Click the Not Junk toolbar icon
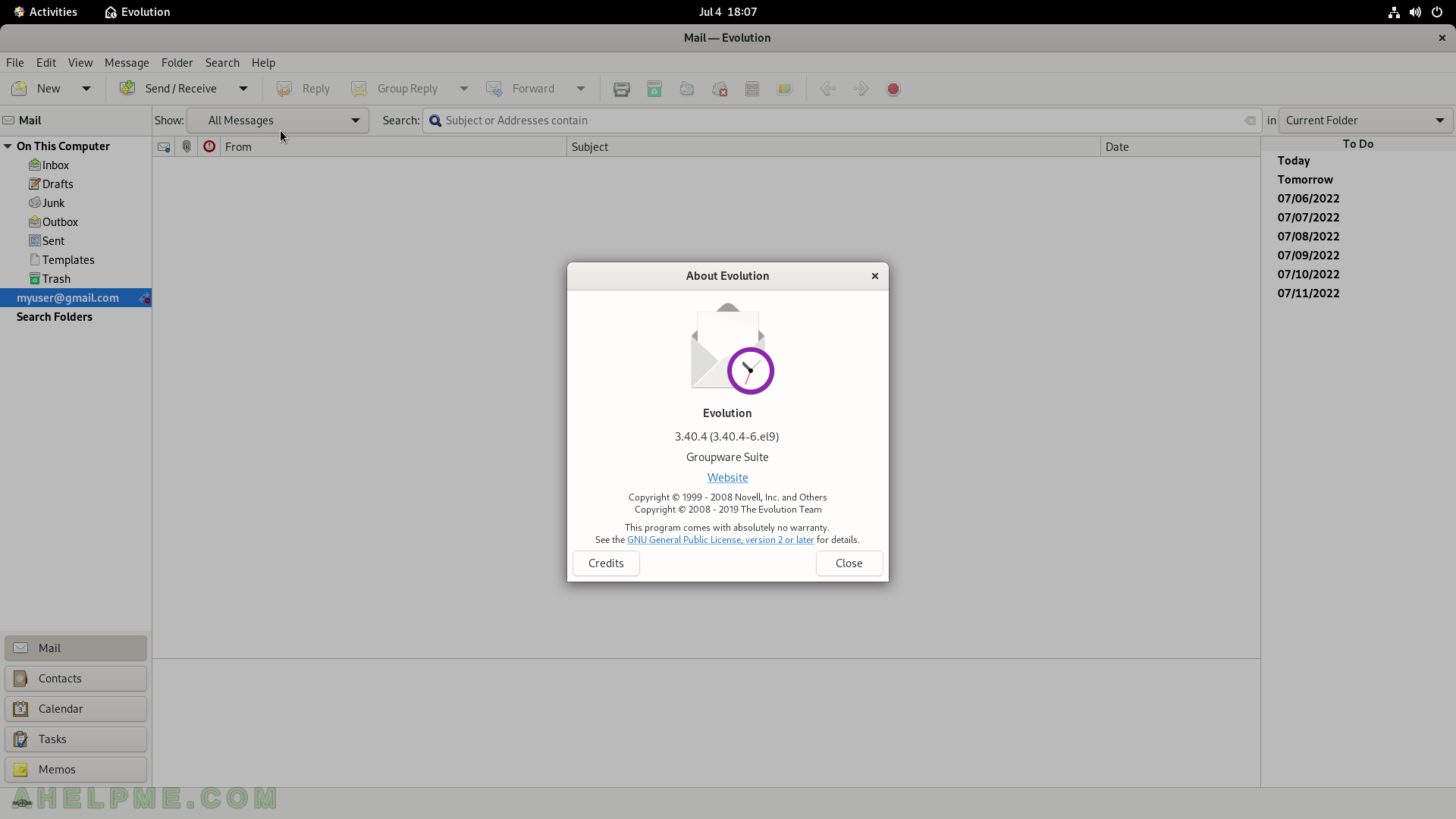 coord(720,89)
